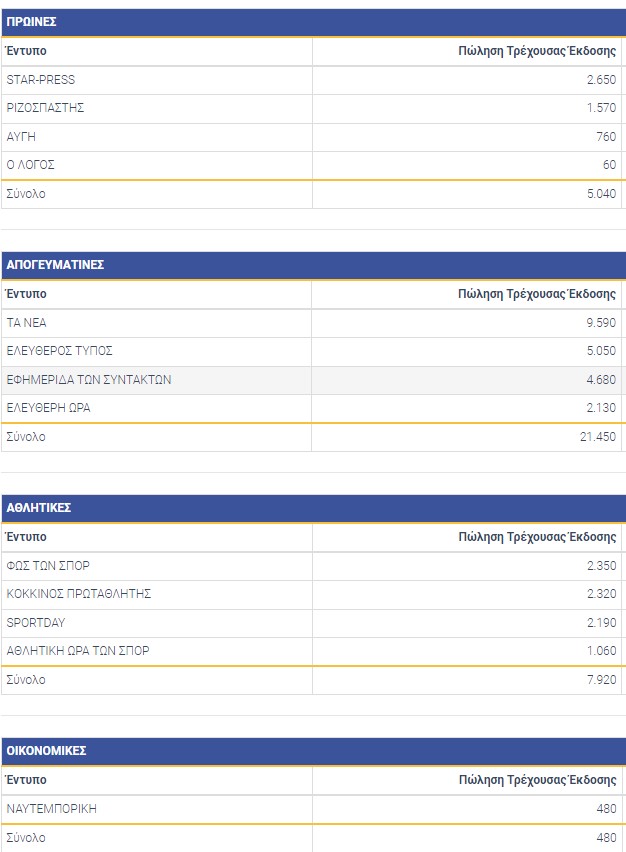
Task: Select ΤΑ ΝΕΑ in afternoon papers
Action: click(x=27, y=323)
